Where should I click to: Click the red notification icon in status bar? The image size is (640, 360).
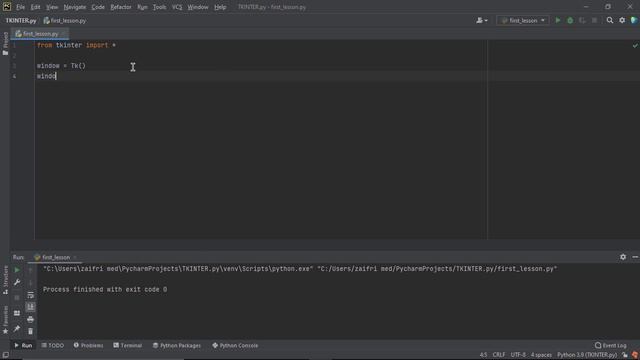(635, 355)
